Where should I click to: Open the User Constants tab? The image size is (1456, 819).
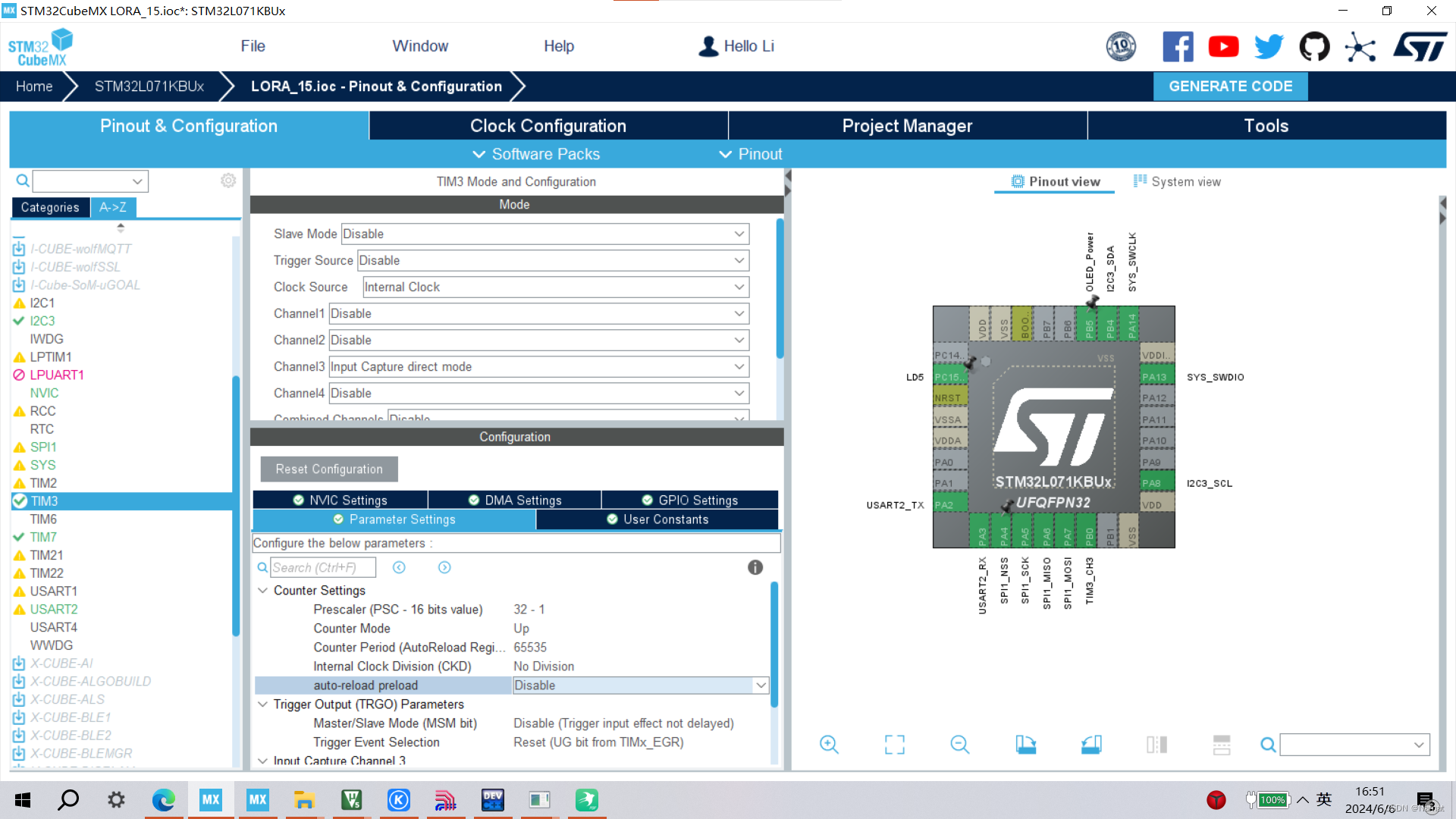(657, 519)
